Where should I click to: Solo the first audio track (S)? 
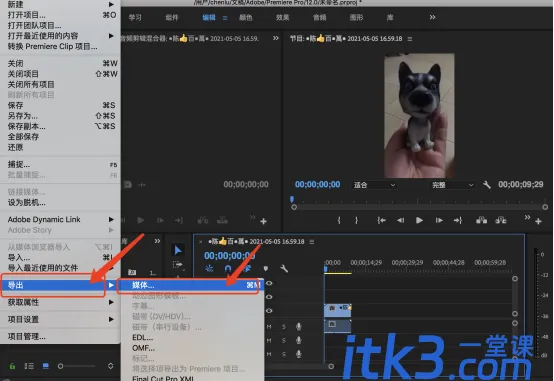pyautogui.click(x=284, y=327)
